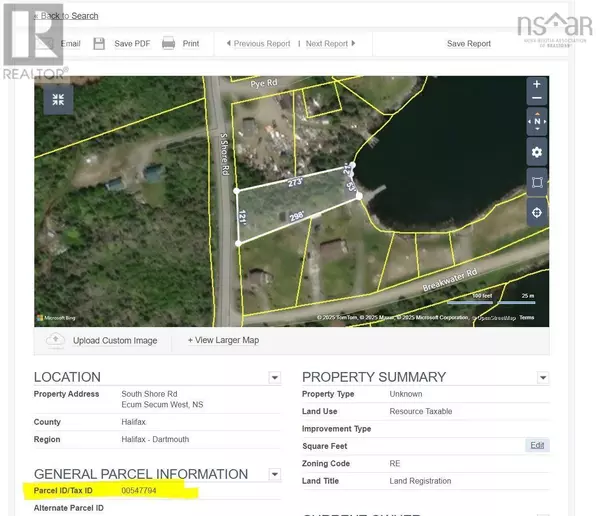Activate the area selection square tool
The height and width of the screenshot is (516, 600).
(x=537, y=182)
